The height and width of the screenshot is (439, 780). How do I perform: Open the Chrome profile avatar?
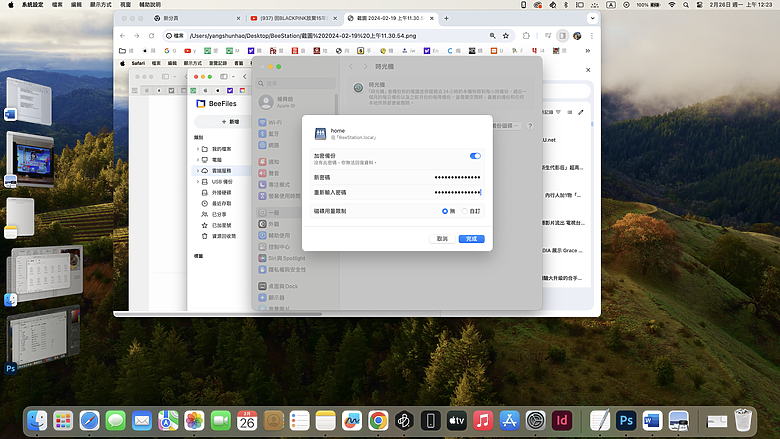(x=577, y=36)
